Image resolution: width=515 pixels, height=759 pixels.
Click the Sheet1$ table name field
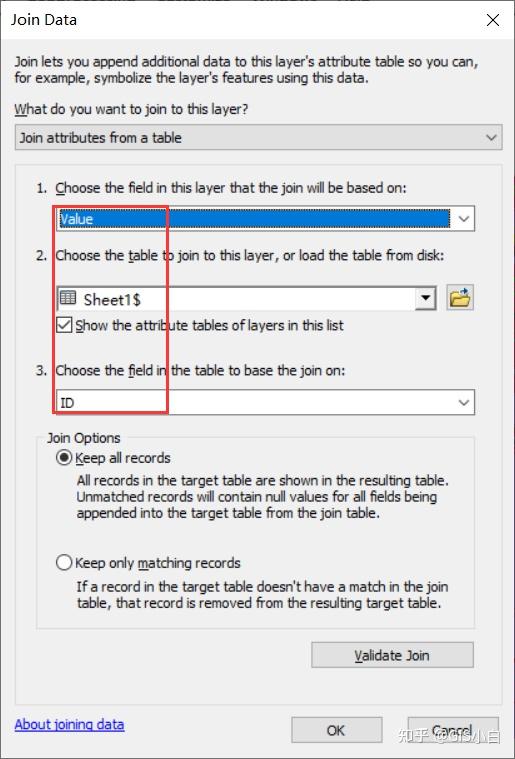(x=237, y=298)
